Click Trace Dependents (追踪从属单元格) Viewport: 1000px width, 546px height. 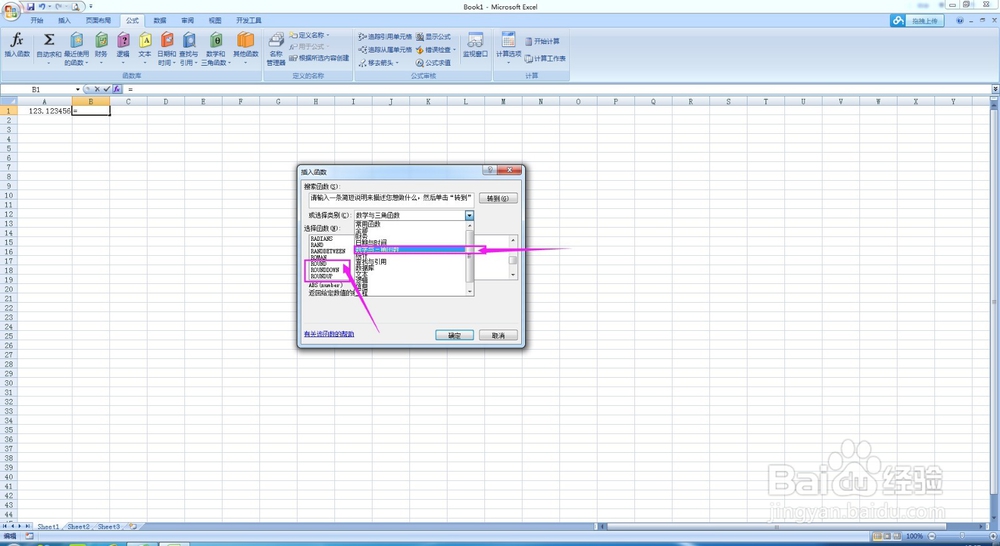[385, 49]
